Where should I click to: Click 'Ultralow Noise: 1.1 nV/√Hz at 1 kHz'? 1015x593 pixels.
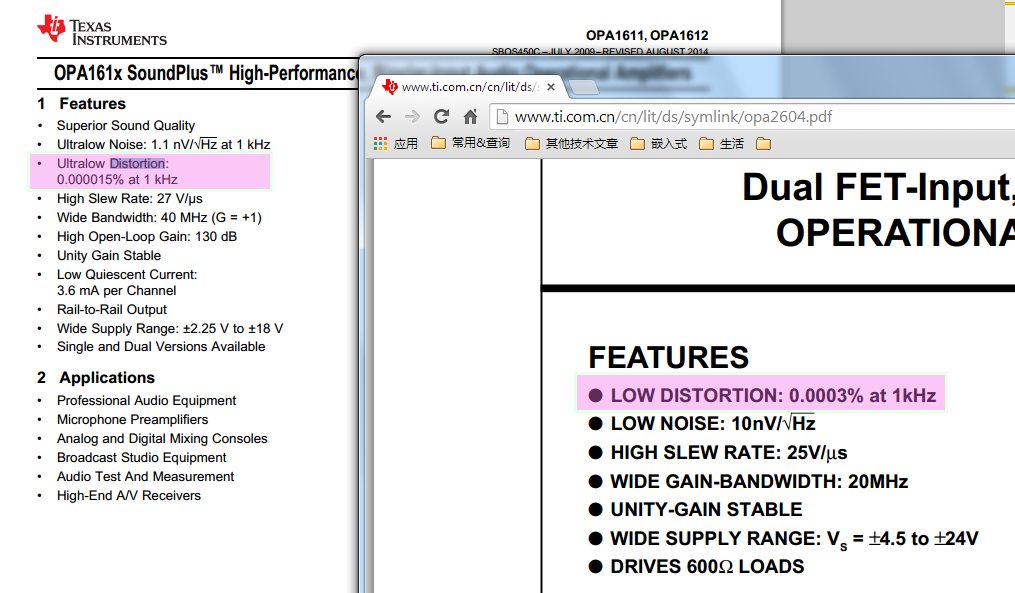(x=163, y=144)
